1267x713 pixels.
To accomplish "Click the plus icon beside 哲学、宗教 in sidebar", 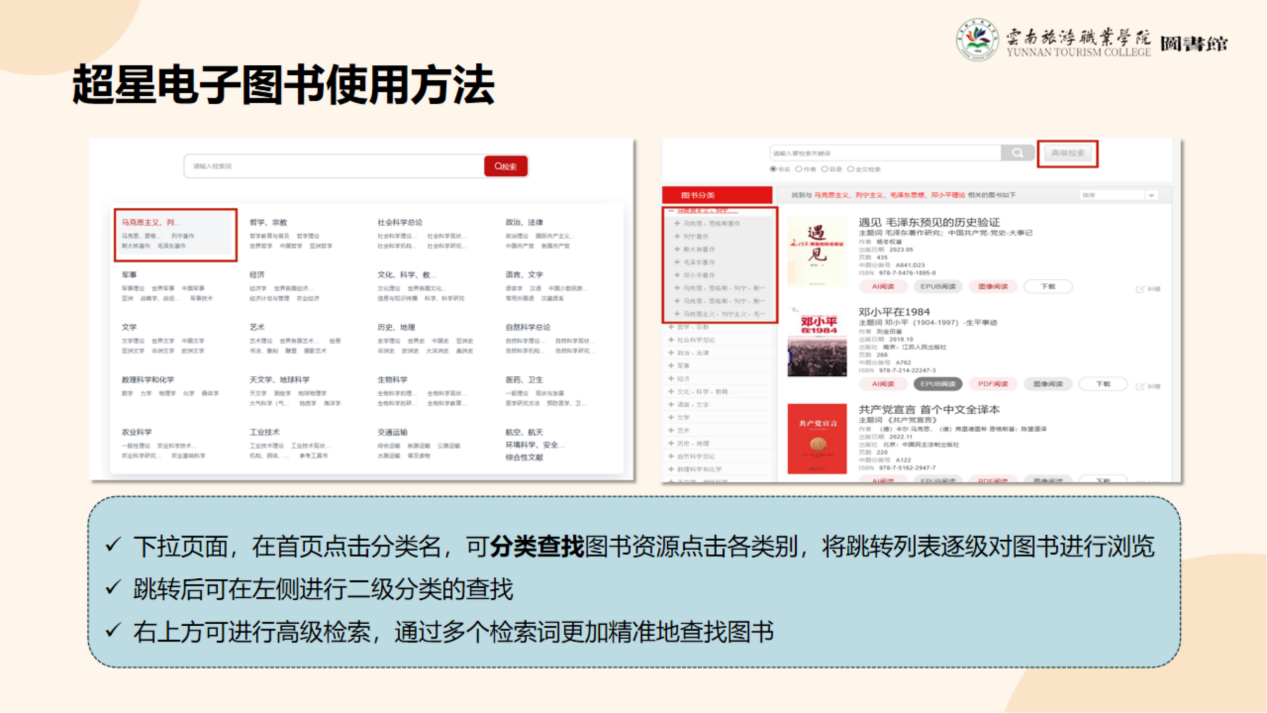I will 672,327.
